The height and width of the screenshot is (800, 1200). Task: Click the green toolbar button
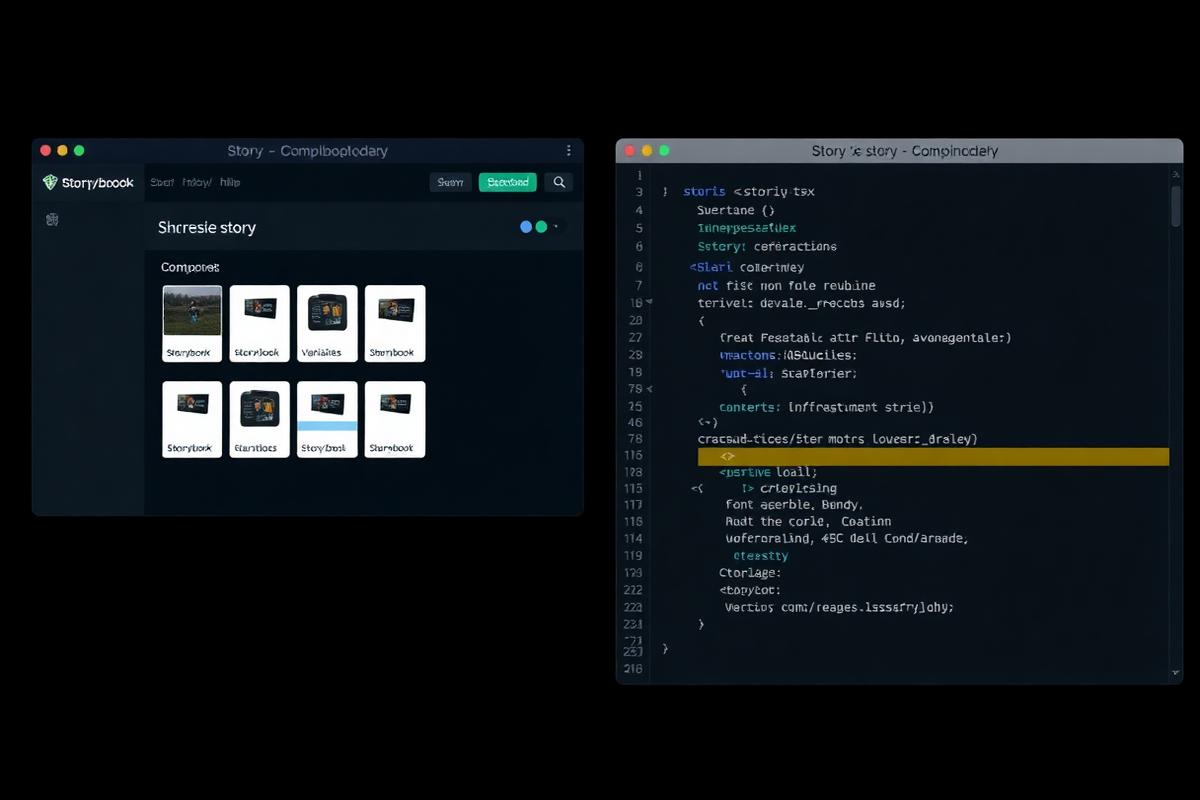tap(508, 182)
